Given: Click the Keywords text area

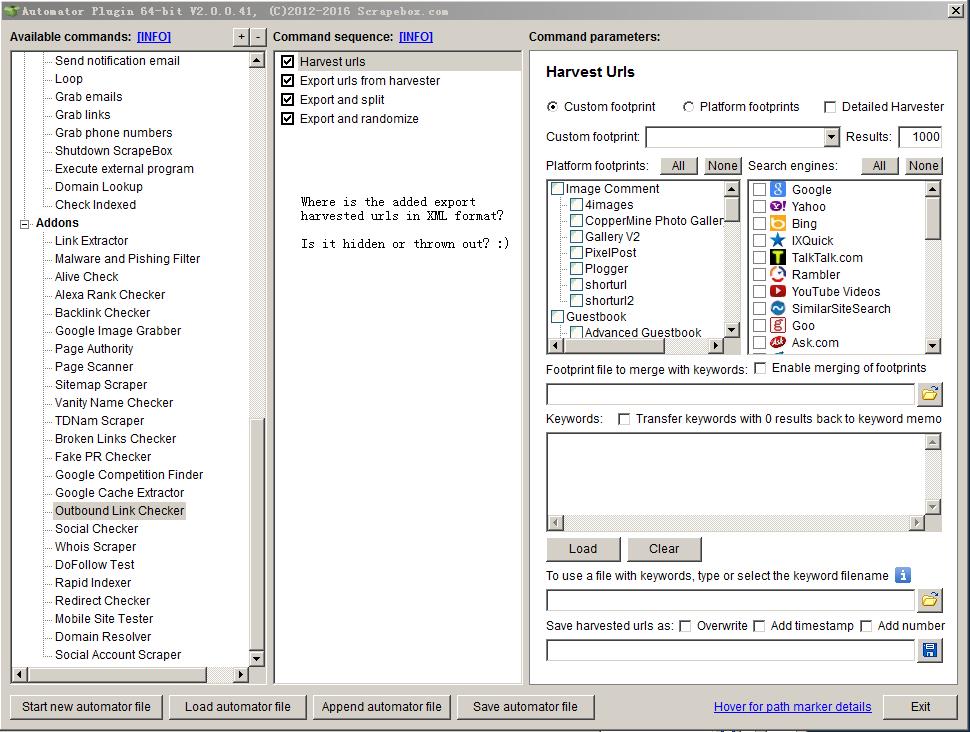Looking at the screenshot, I should click(x=736, y=474).
